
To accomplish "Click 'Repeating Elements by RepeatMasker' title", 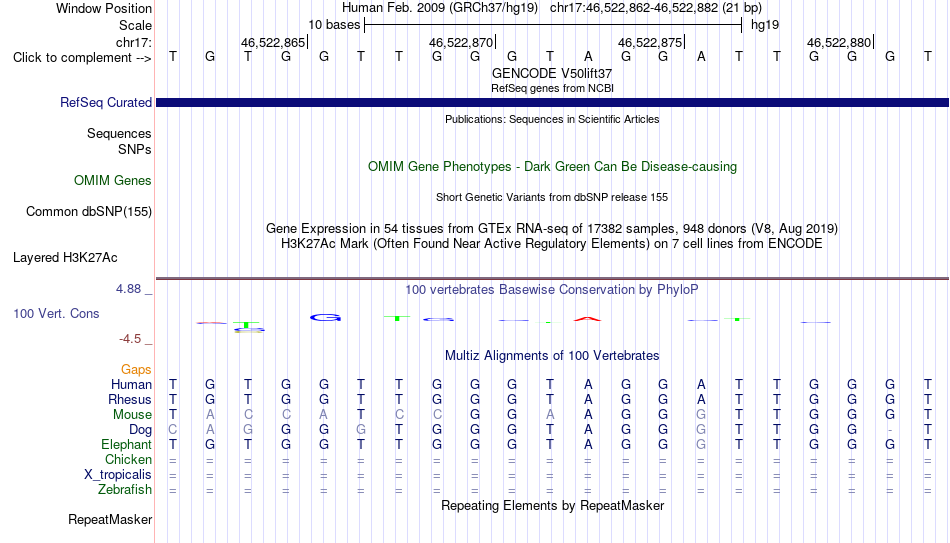I will (x=552, y=505).
